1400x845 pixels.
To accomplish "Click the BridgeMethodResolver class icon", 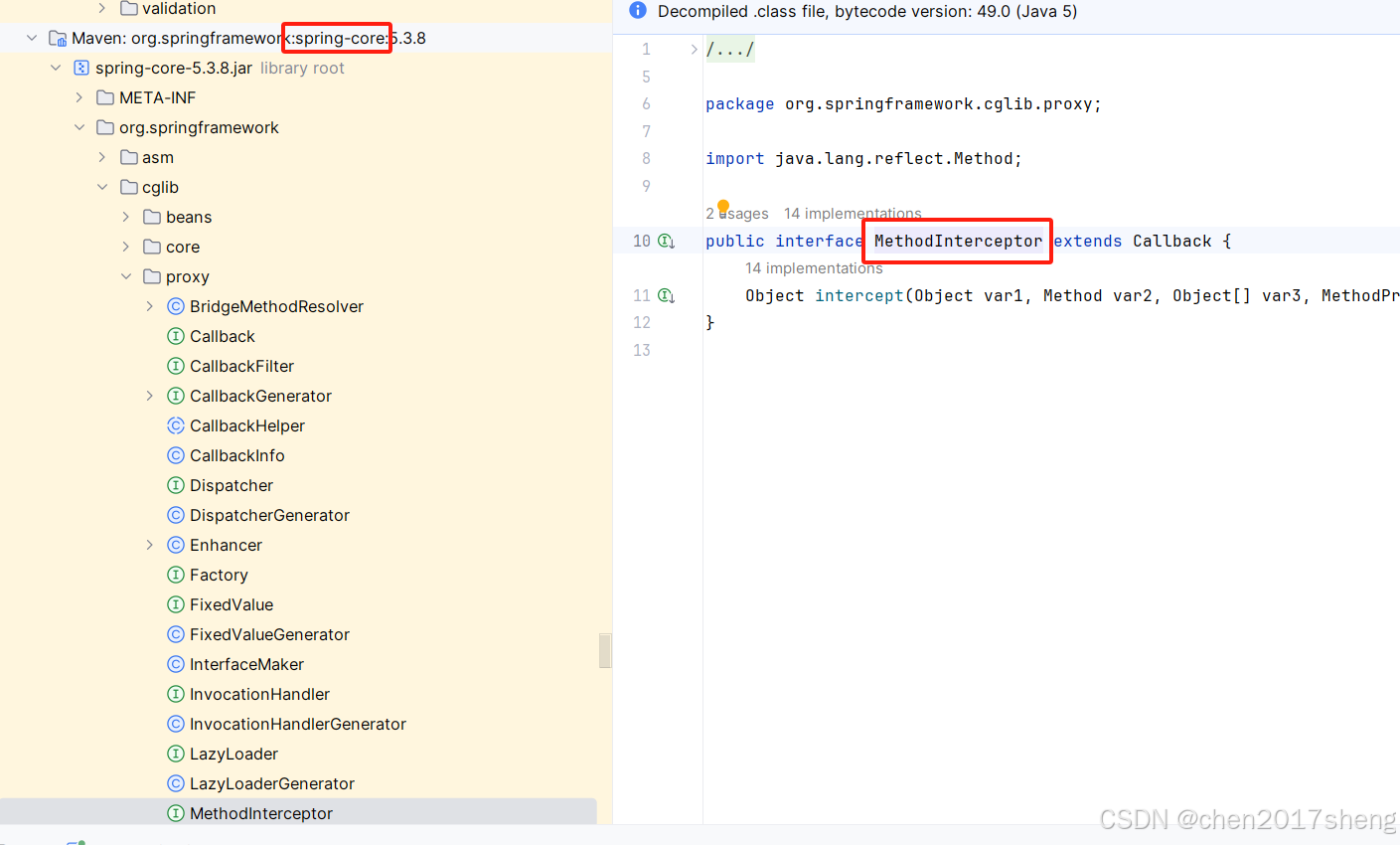I will click(176, 306).
